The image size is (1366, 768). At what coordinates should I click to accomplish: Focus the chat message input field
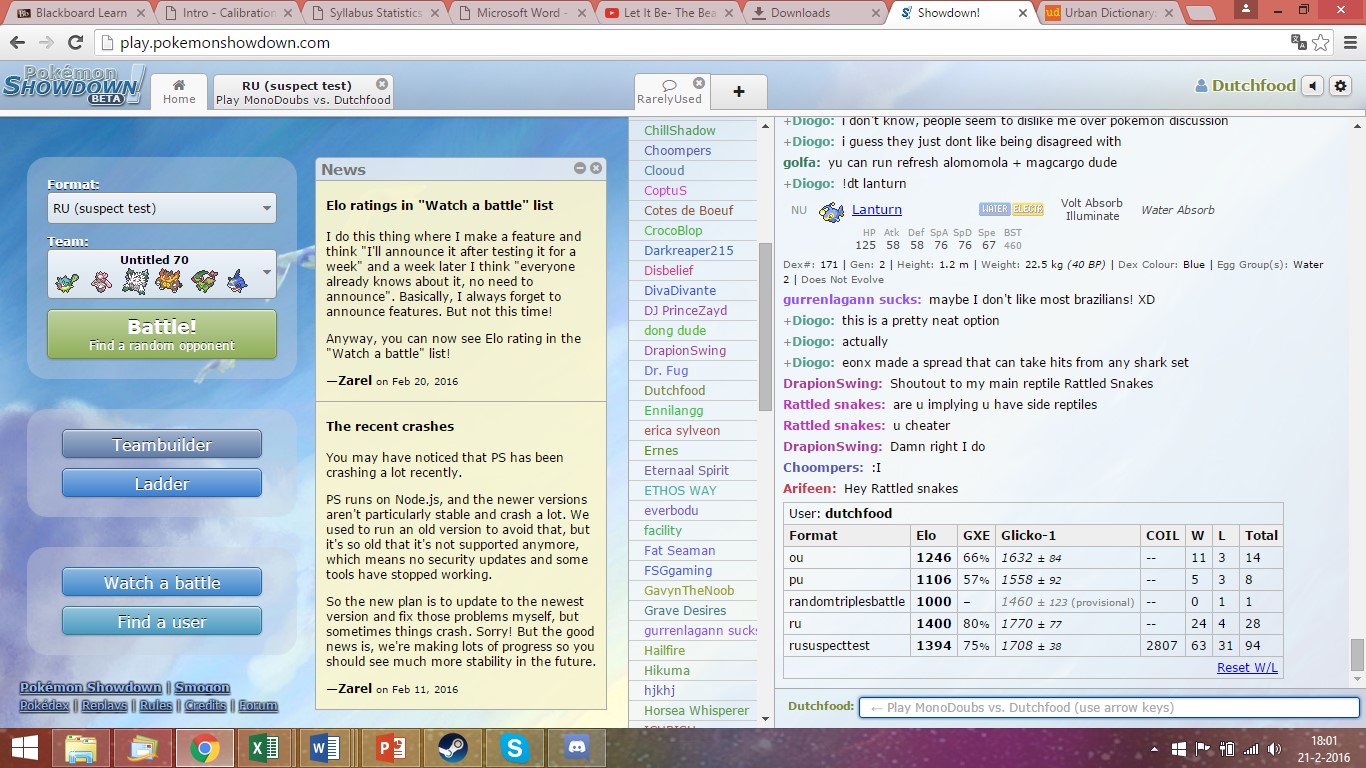point(1108,708)
